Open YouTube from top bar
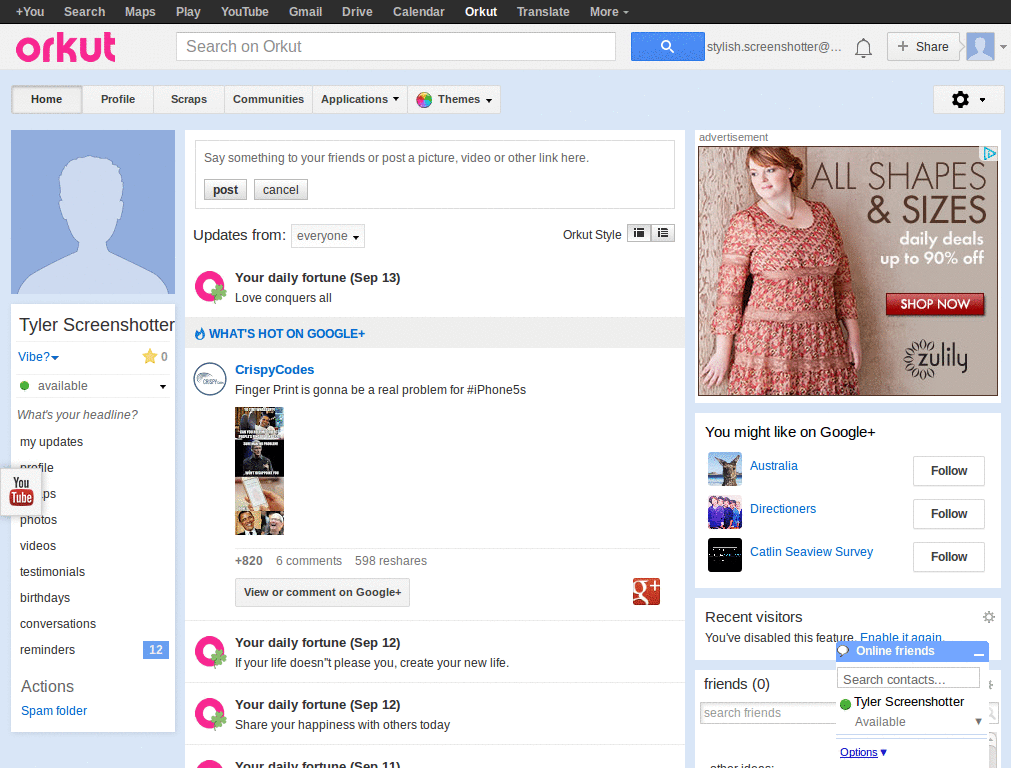Screen dimensions: 1024x768 (x=244, y=12)
